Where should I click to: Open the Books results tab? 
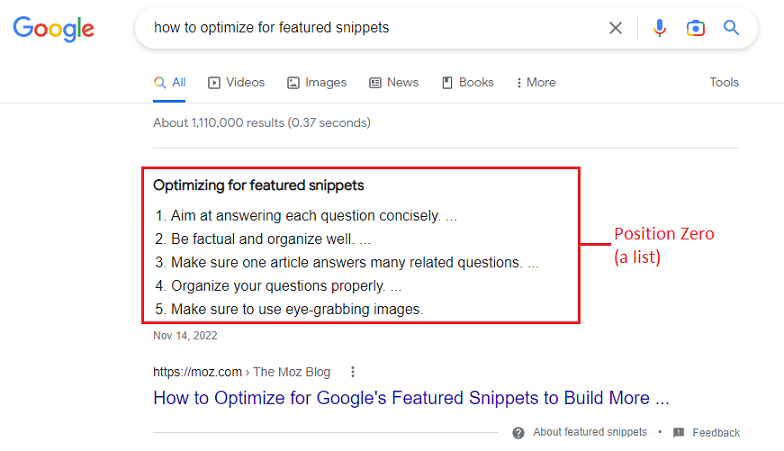tap(468, 82)
